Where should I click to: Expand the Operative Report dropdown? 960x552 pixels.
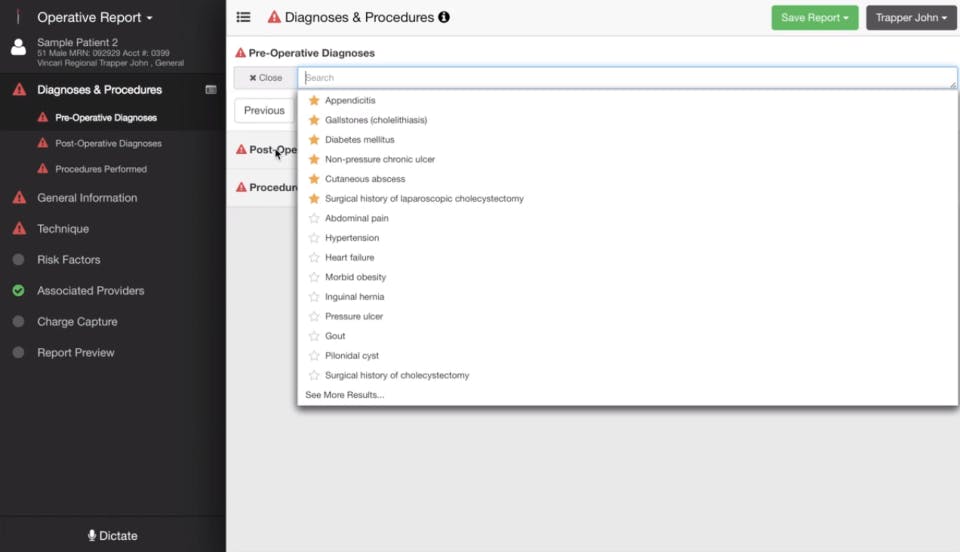click(x=95, y=17)
